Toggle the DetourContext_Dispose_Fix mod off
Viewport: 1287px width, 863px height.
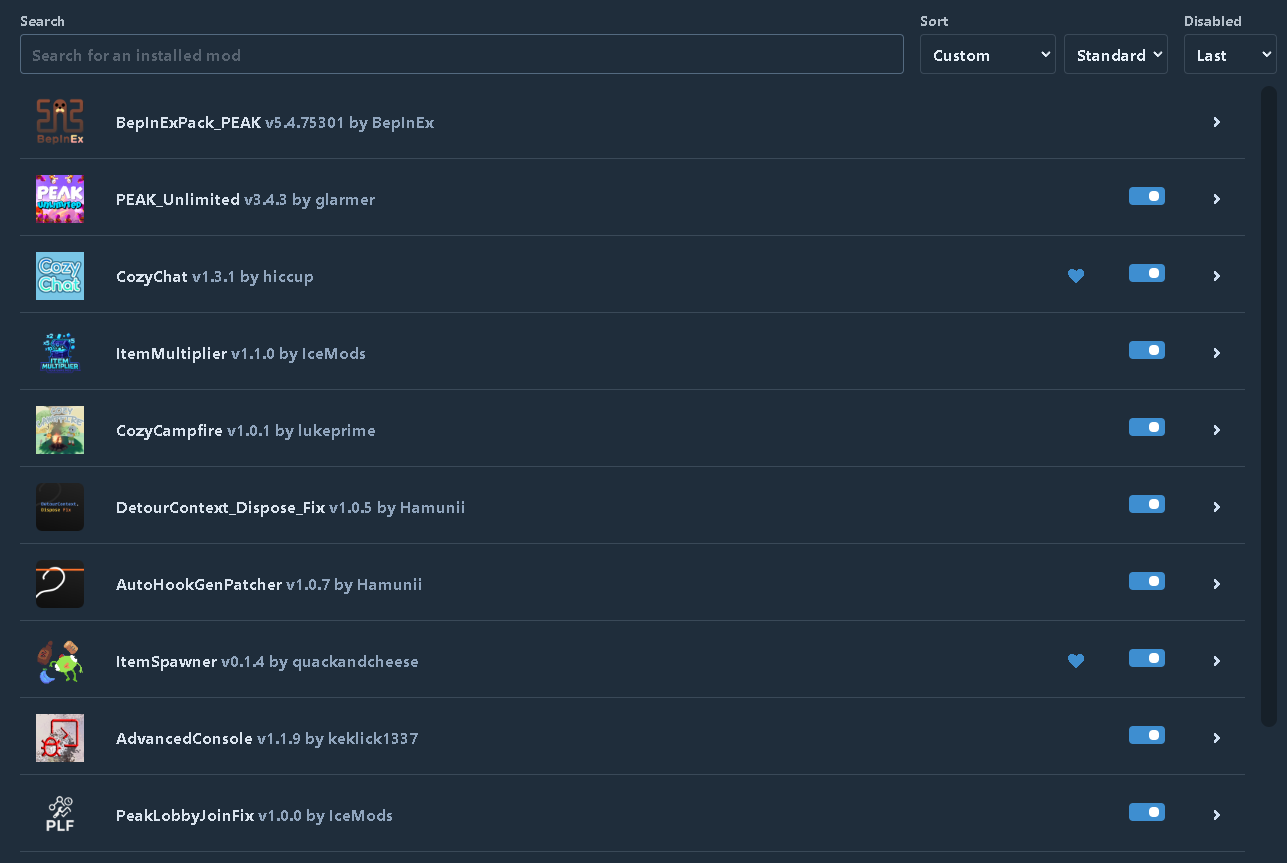(x=1147, y=505)
